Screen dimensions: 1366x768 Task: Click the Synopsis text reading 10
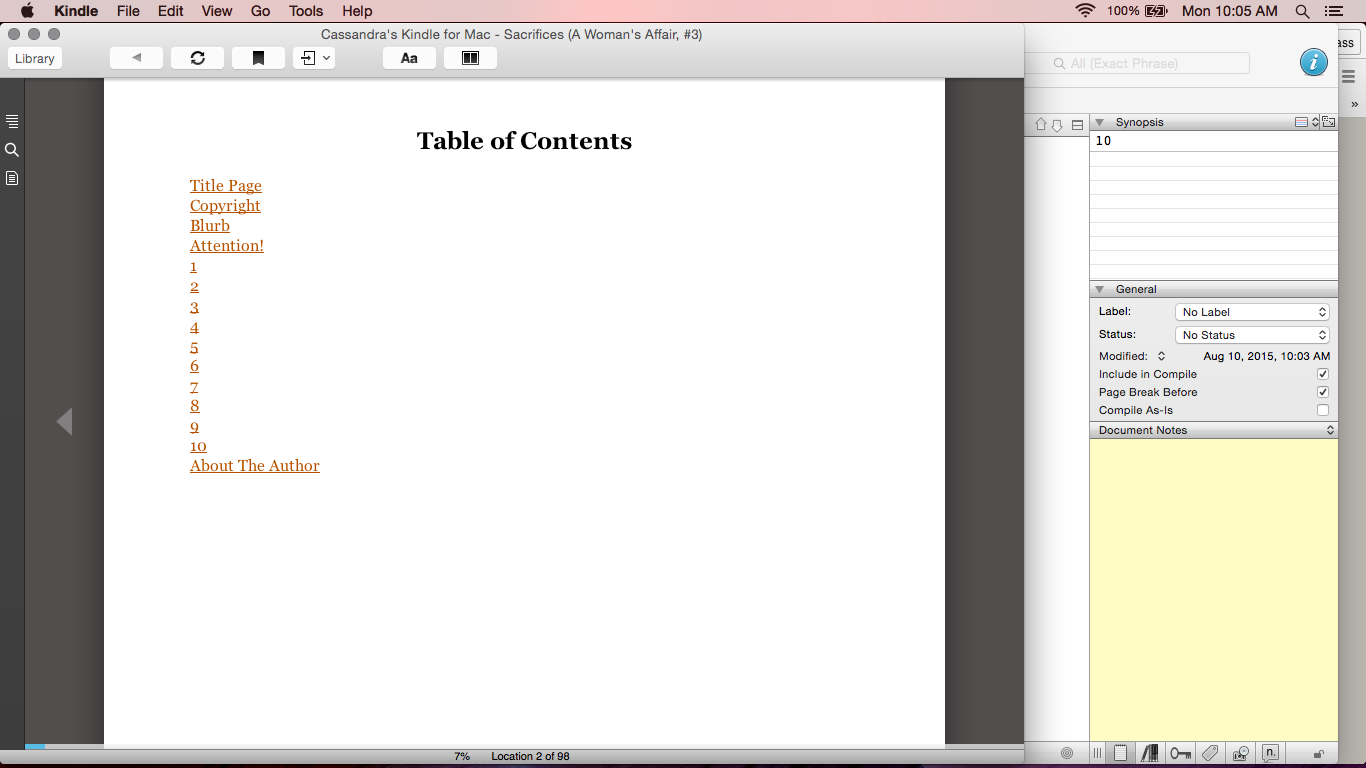(x=1103, y=141)
